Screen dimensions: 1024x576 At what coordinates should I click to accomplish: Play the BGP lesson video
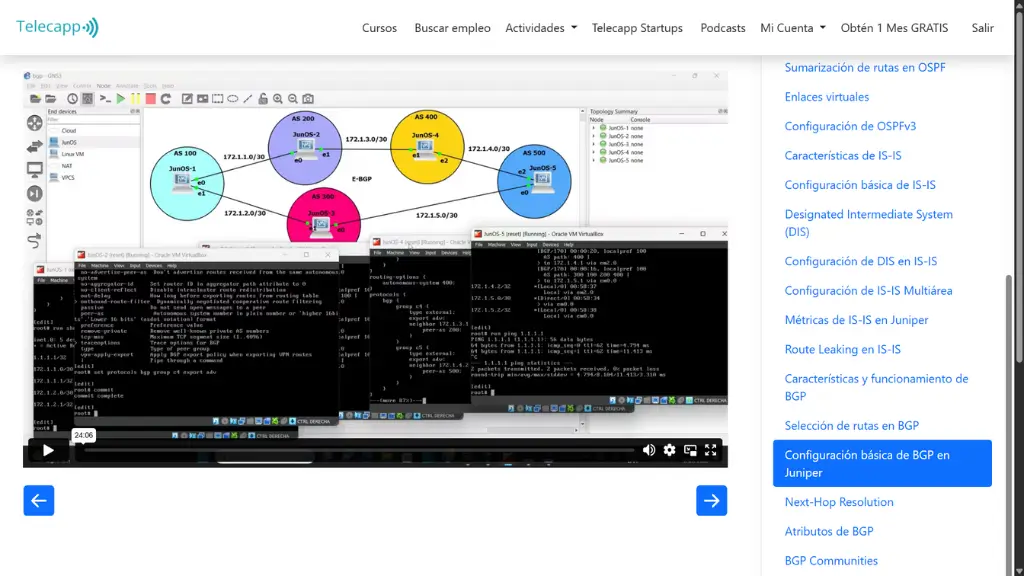pyautogui.click(x=47, y=450)
